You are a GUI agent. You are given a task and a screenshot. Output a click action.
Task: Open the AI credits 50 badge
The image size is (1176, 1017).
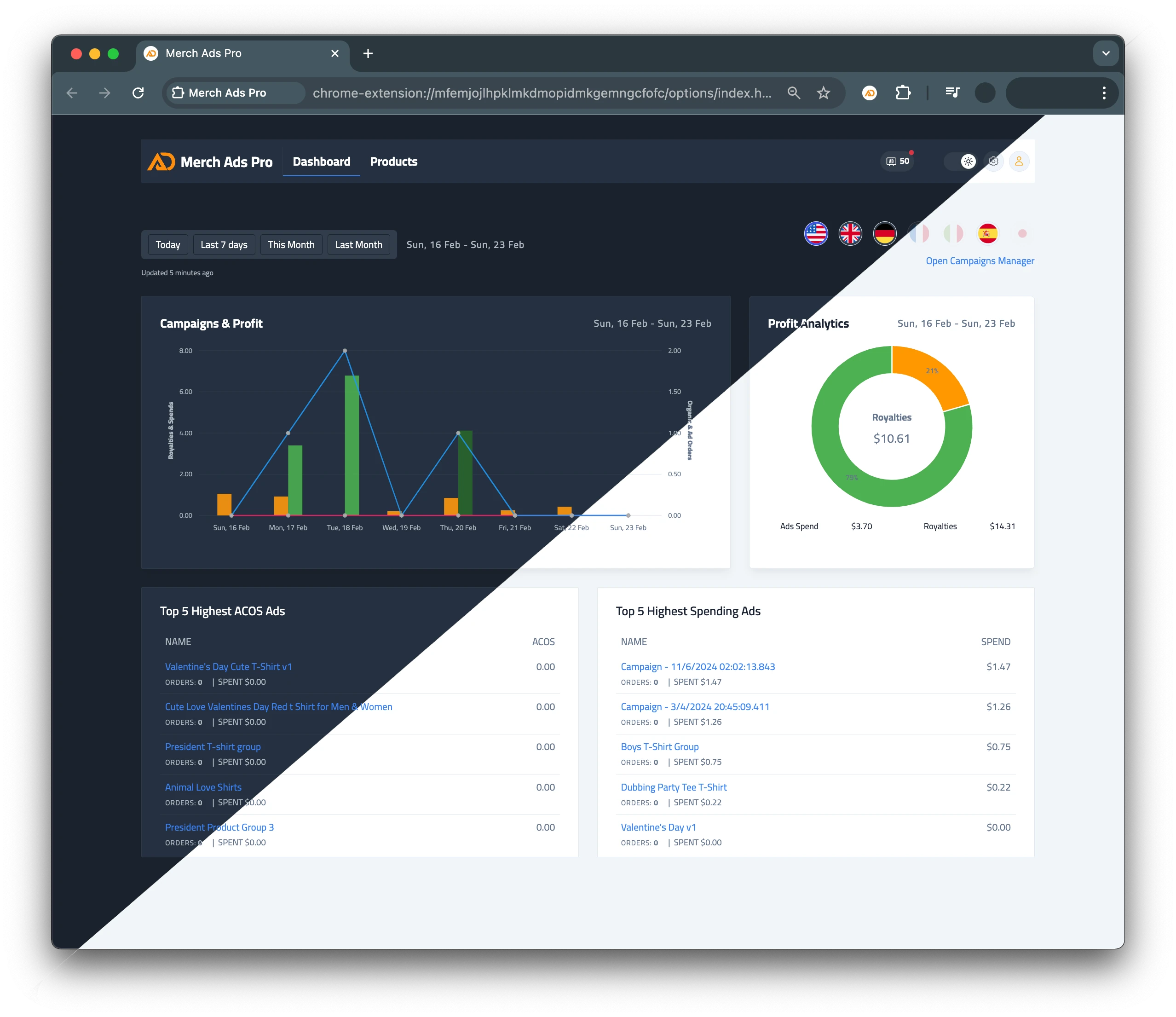898,161
